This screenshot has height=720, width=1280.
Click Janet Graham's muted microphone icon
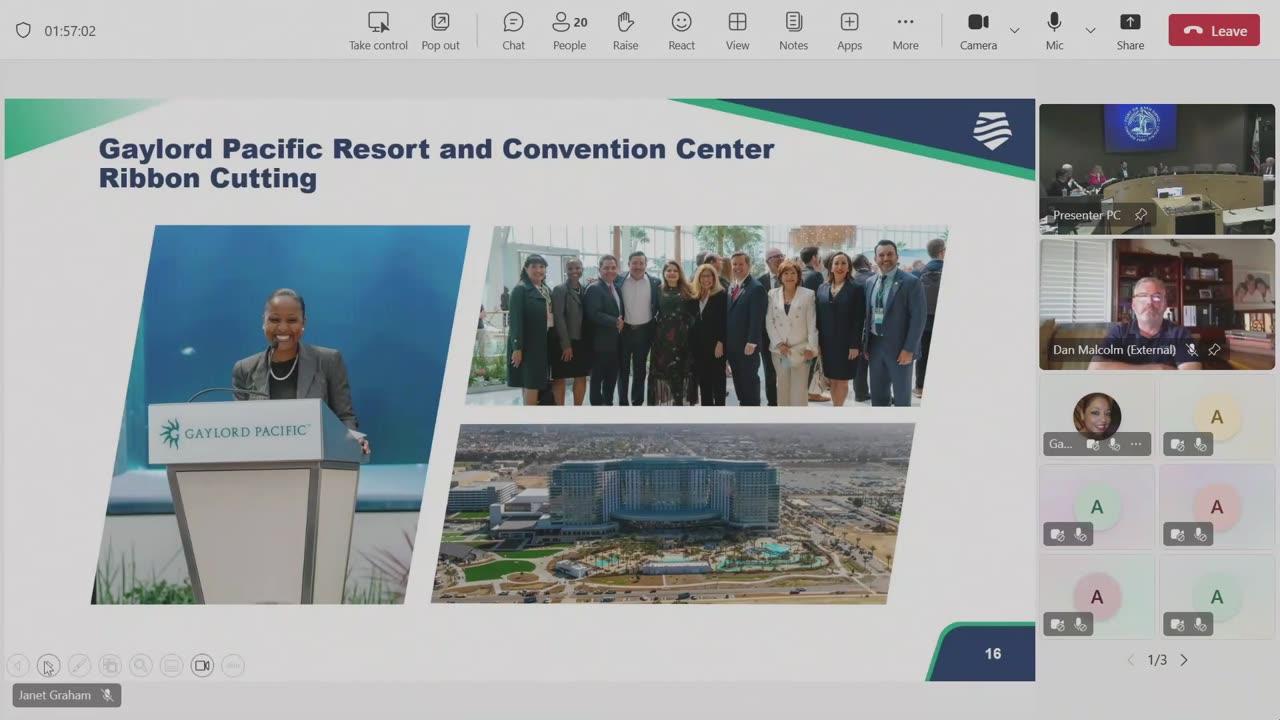point(107,695)
